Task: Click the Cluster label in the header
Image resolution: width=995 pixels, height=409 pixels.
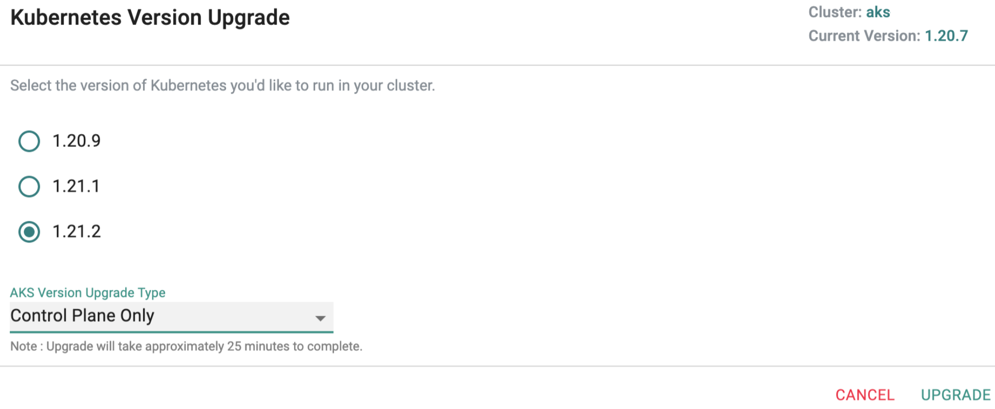Action: coord(835,12)
